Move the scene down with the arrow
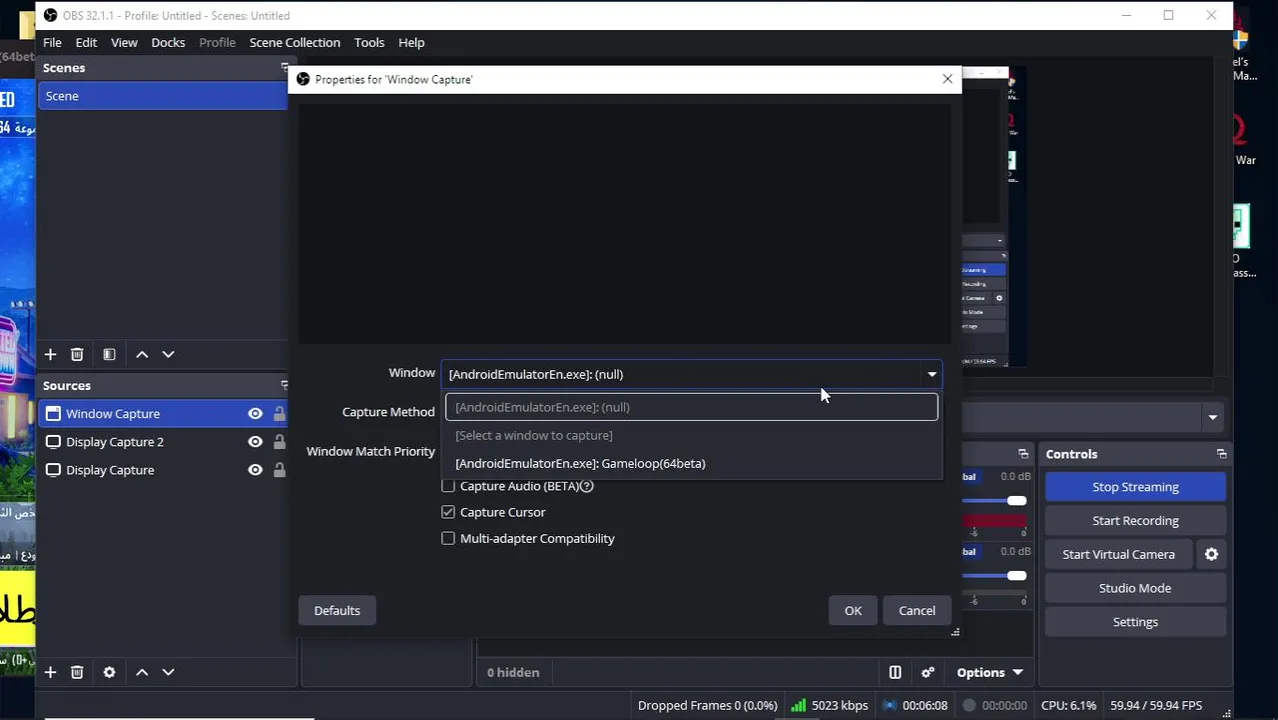Screen dimensions: 1278x720 coord(168,354)
